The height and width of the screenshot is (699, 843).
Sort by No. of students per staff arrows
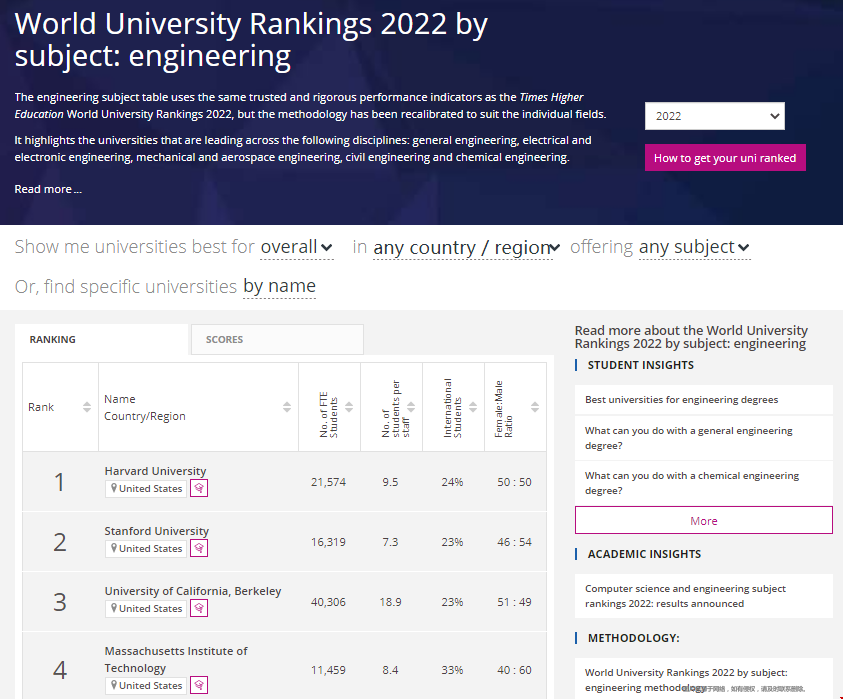click(411, 407)
